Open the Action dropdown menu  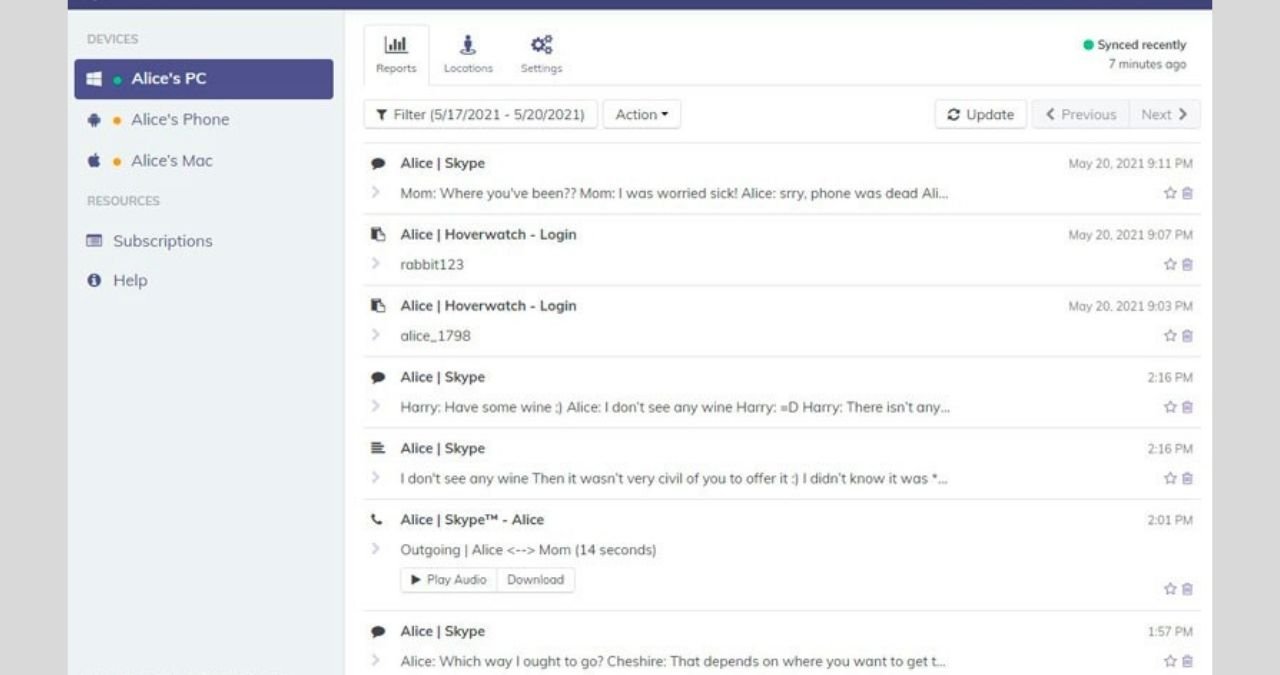click(x=642, y=115)
